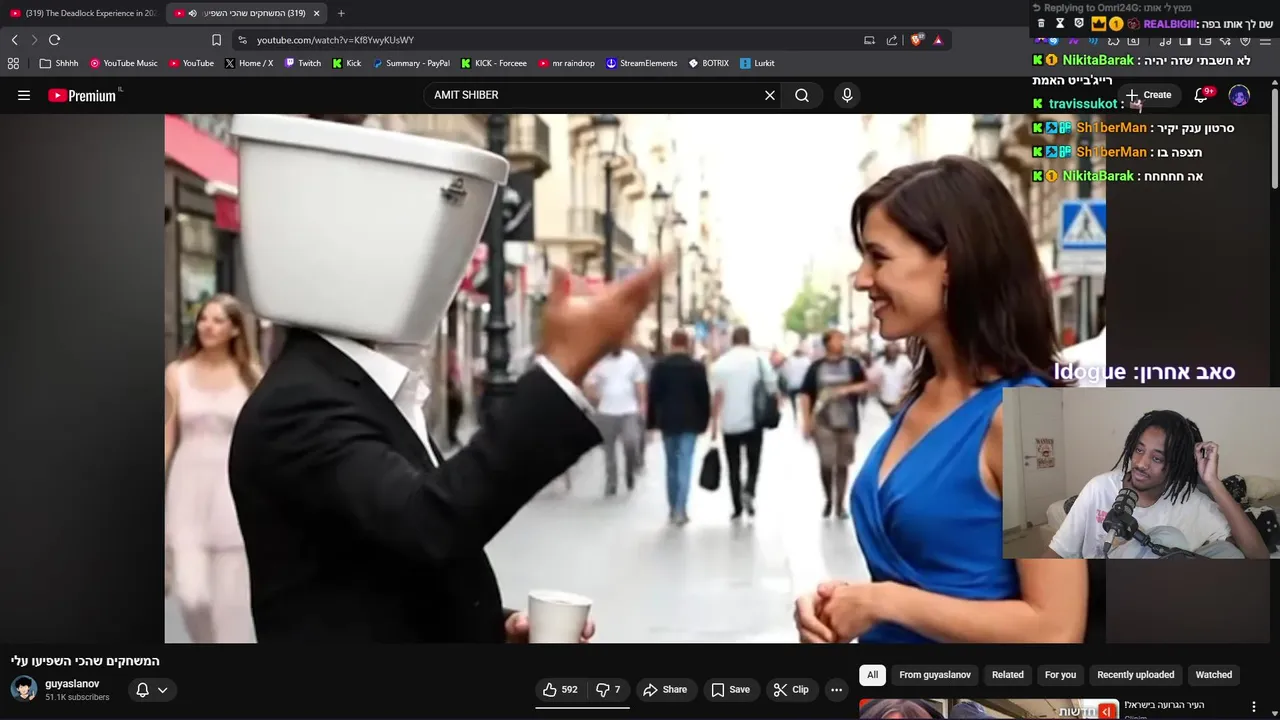Mute the playing tab's audio speaker icon
Viewport: 1280px width, 720px height.
point(192,13)
